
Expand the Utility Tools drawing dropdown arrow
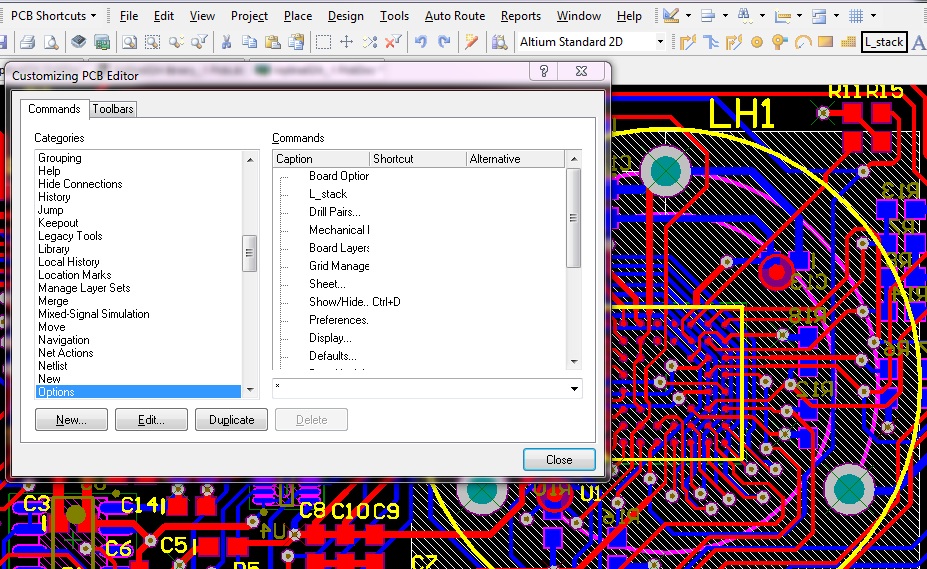tap(688, 15)
